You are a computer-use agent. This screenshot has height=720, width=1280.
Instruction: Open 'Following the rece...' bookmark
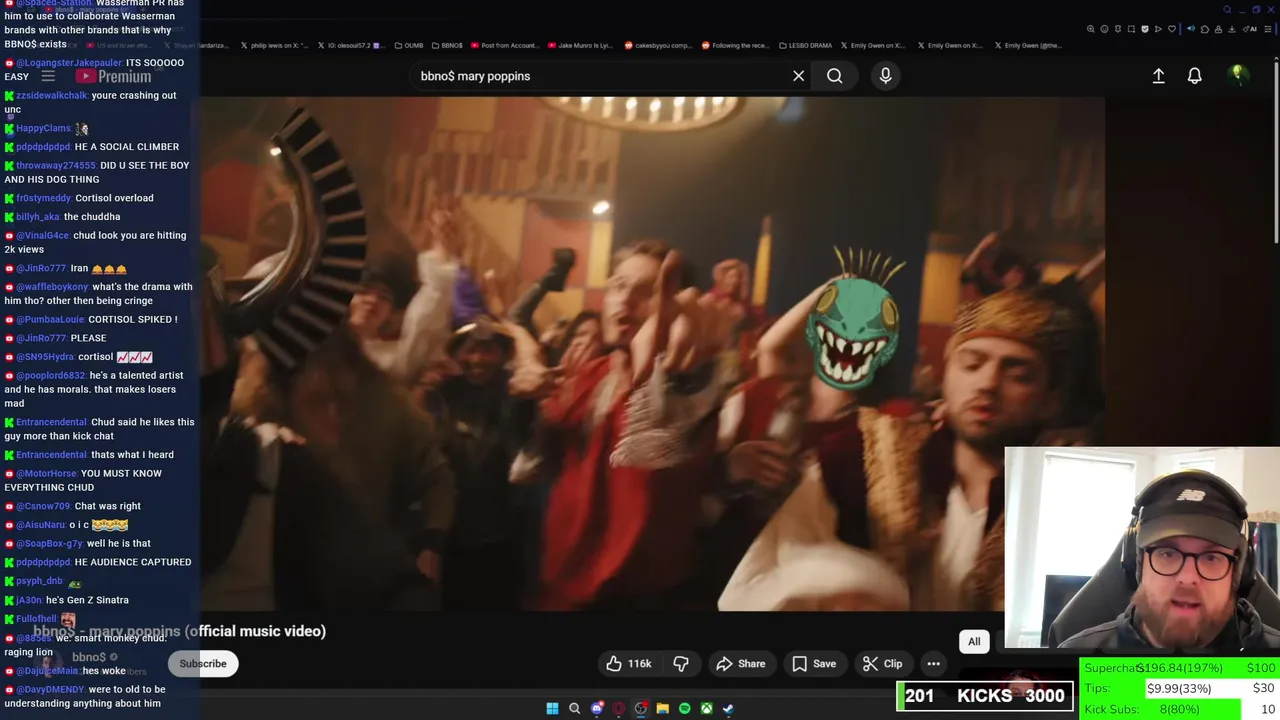pos(736,45)
